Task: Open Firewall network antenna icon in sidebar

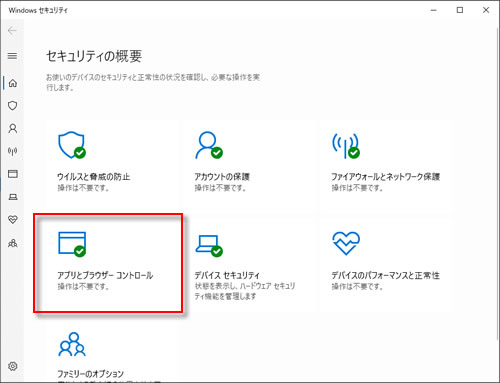Action: pos(13,151)
